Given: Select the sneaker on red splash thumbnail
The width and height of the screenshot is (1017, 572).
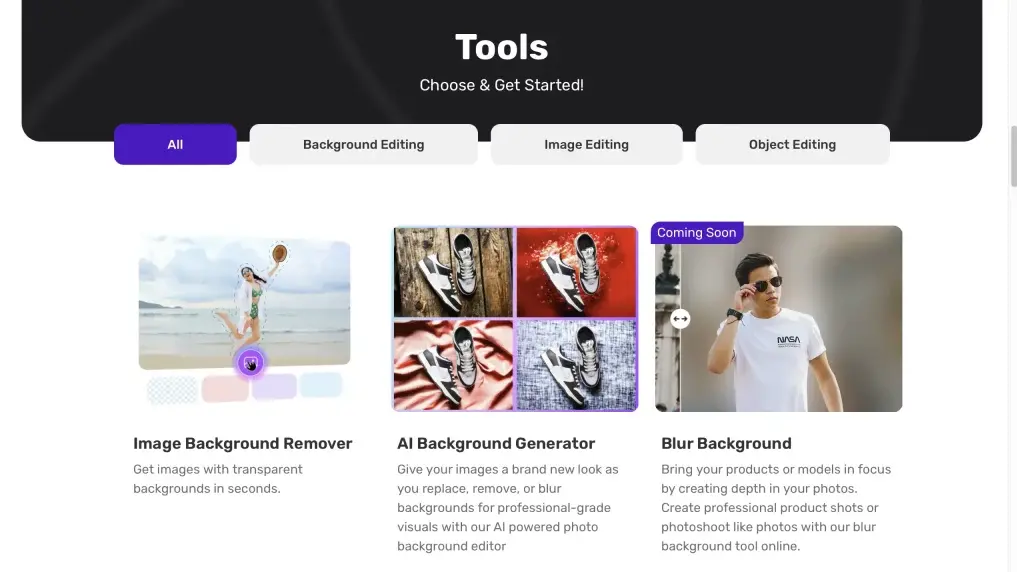Looking at the screenshot, I should coord(576,272).
